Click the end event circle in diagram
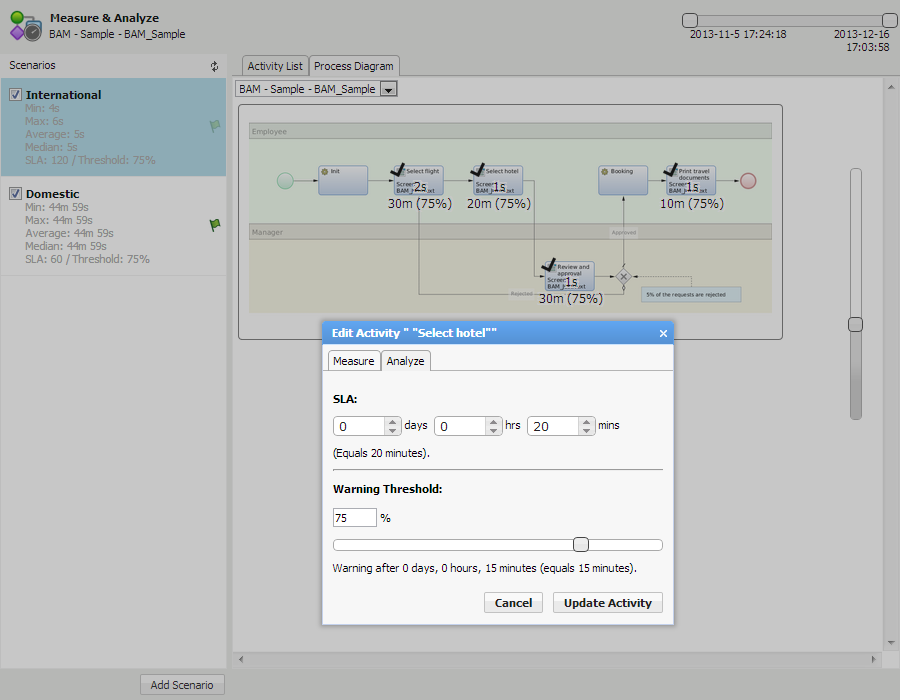 click(x=748, y=181)
